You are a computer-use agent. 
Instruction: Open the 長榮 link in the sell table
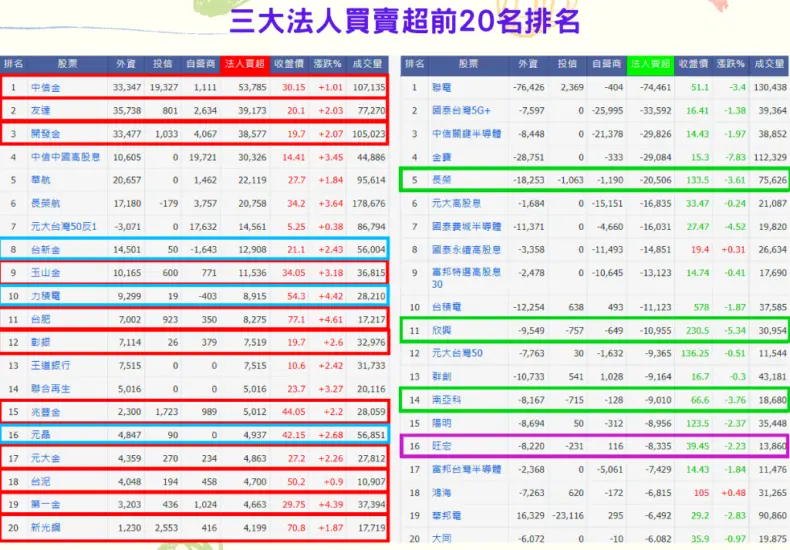pyautogui.click(x=441, y=180)
